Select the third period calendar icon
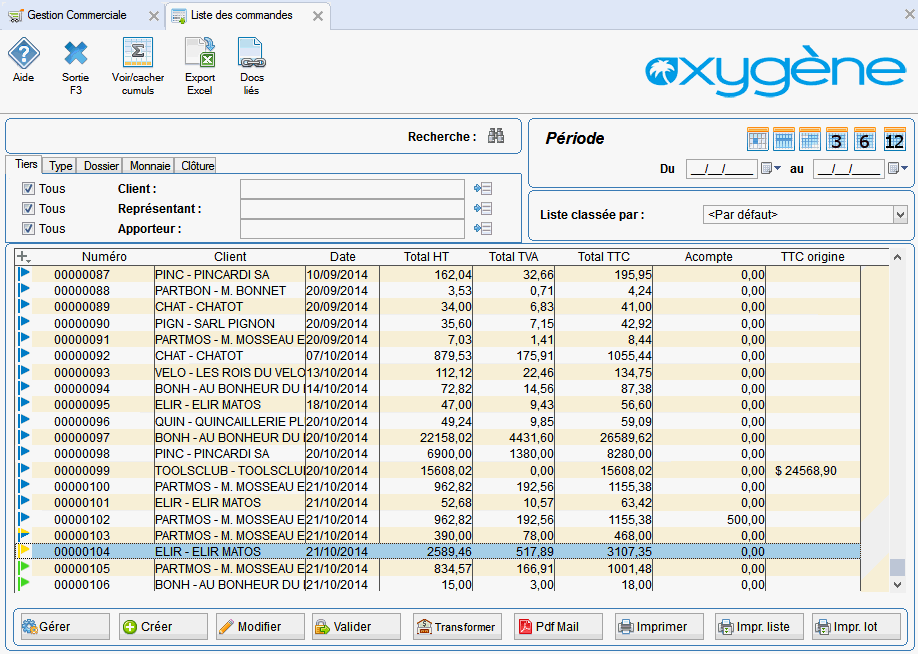This screenshot has width=918, height=654. (810, 139)
